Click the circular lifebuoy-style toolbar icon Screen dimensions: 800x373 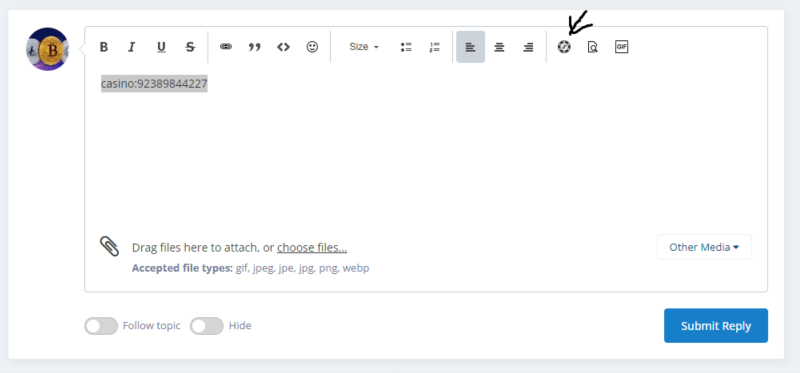[564, 47]
